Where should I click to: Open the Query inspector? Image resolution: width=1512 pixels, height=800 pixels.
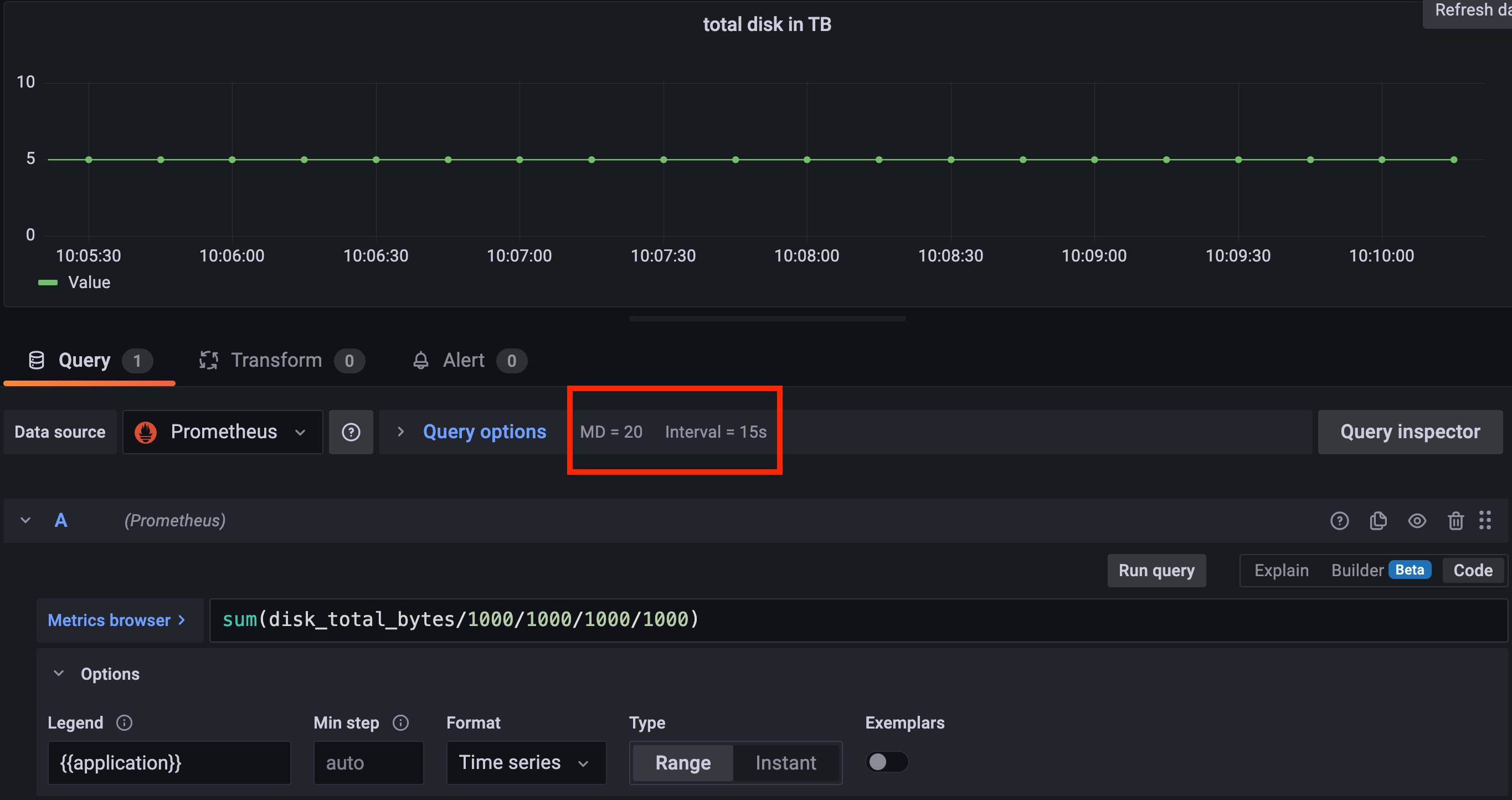(x=1410, y=432)
